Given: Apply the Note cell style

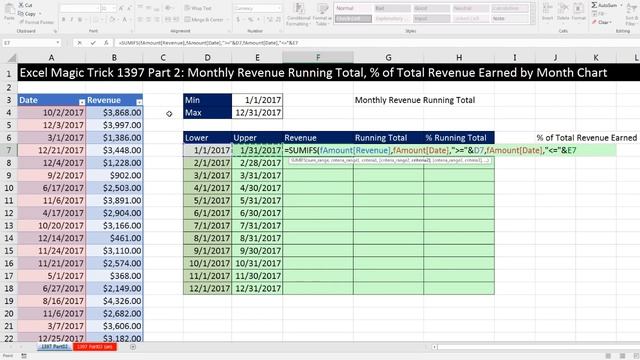Looking at the screenshot, I should click(510, 19).
